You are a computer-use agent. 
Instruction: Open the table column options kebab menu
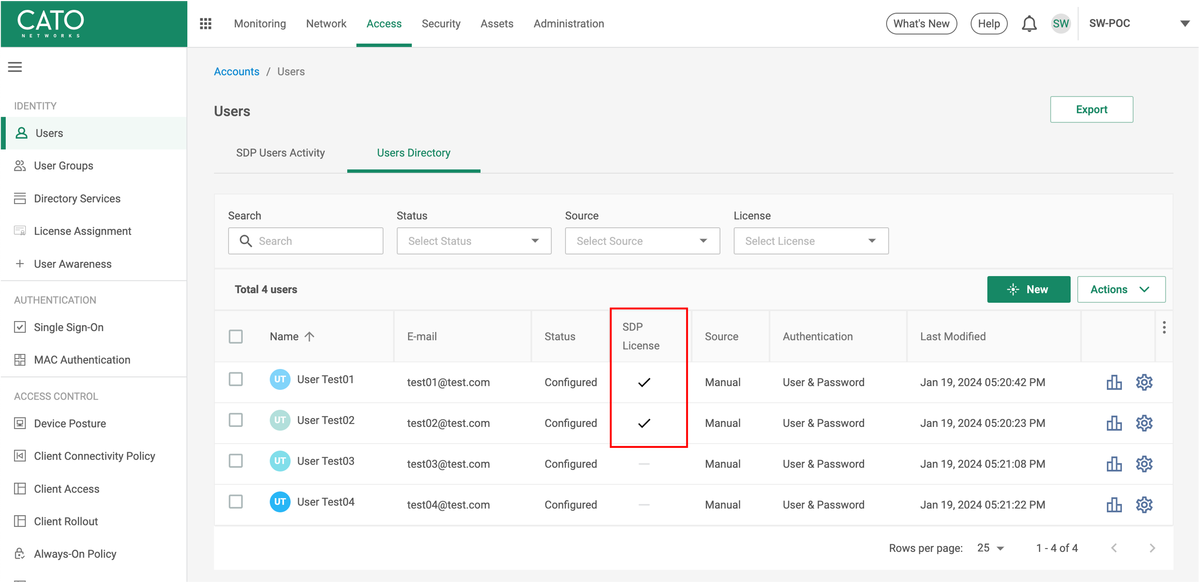tap(1164, 328)
